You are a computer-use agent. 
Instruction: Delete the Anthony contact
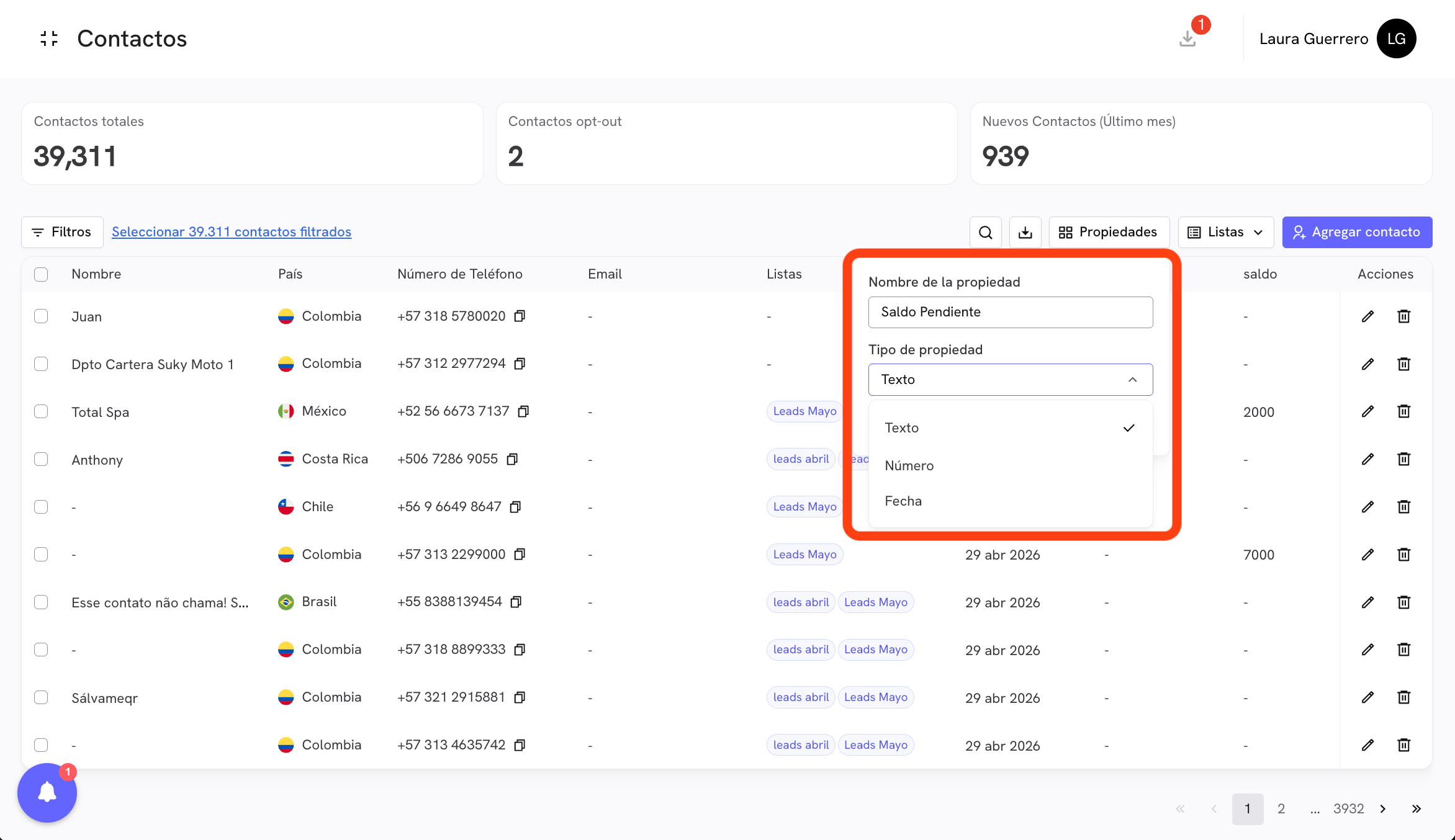(1403, 459)
